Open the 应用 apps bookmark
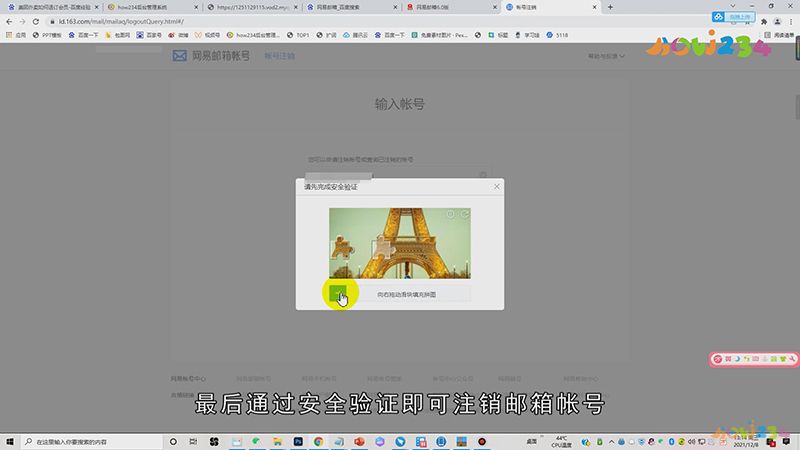The image size is (800, 450). [16, 35]
